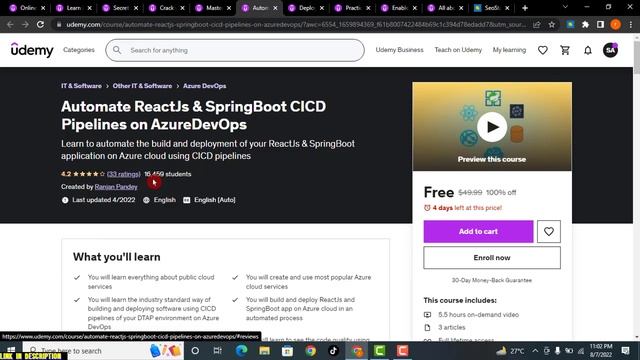Open the tab search dropdown arrow
The width and height of the screenshot is (640, 360).
pyautogui.click(x=565, y=7)
